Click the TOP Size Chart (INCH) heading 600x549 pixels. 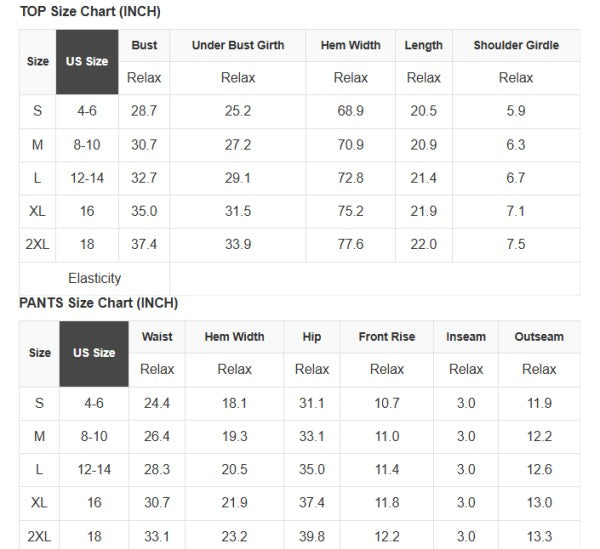pyautogui.click(x=90, y=12)
